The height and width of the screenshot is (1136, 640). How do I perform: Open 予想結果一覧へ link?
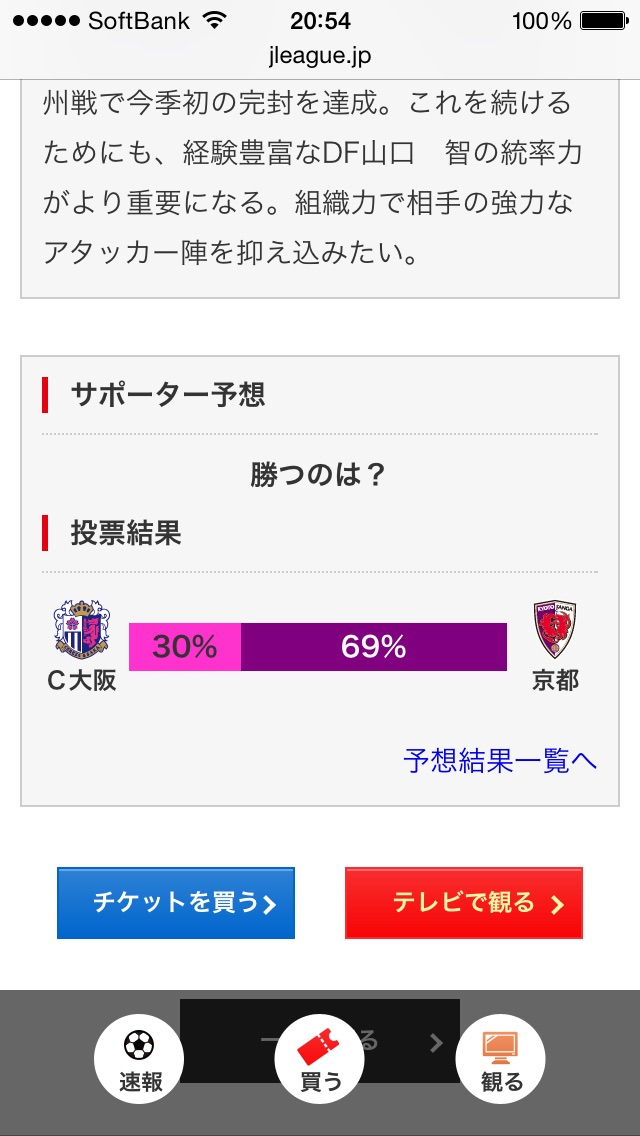pos(500,760)
